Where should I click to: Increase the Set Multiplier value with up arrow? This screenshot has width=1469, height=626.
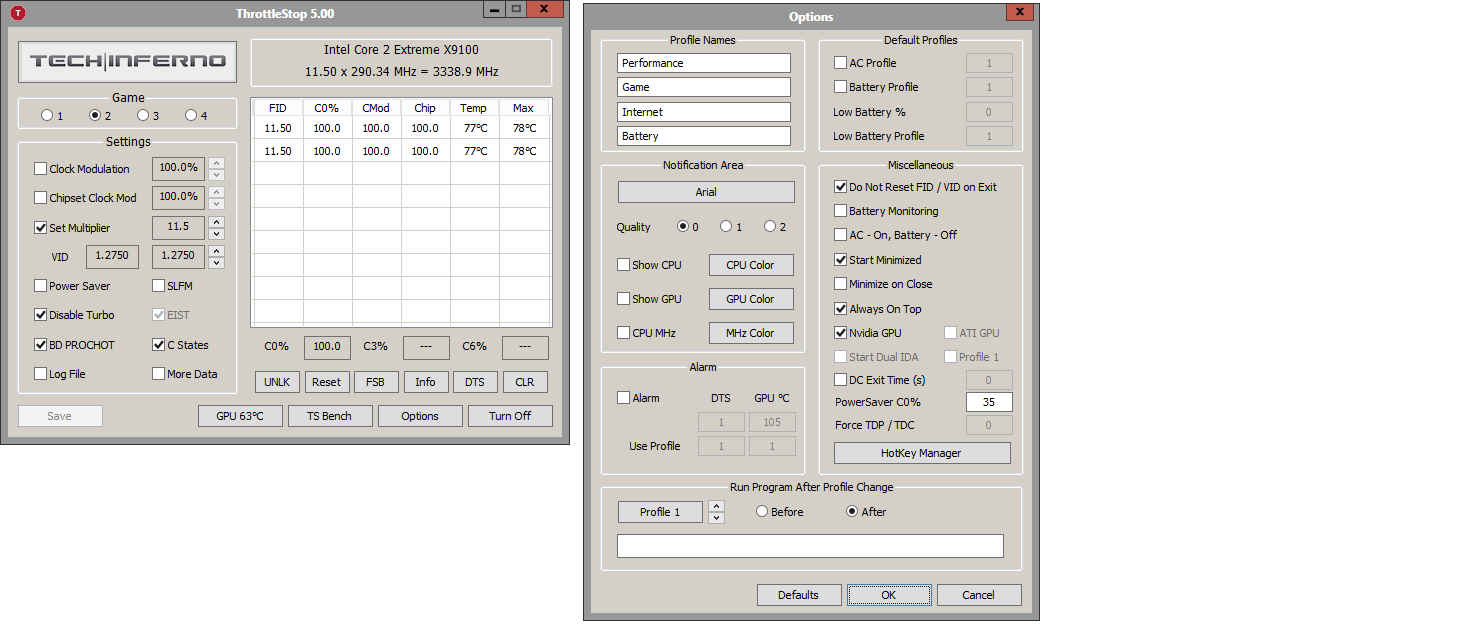click(217, 222)
